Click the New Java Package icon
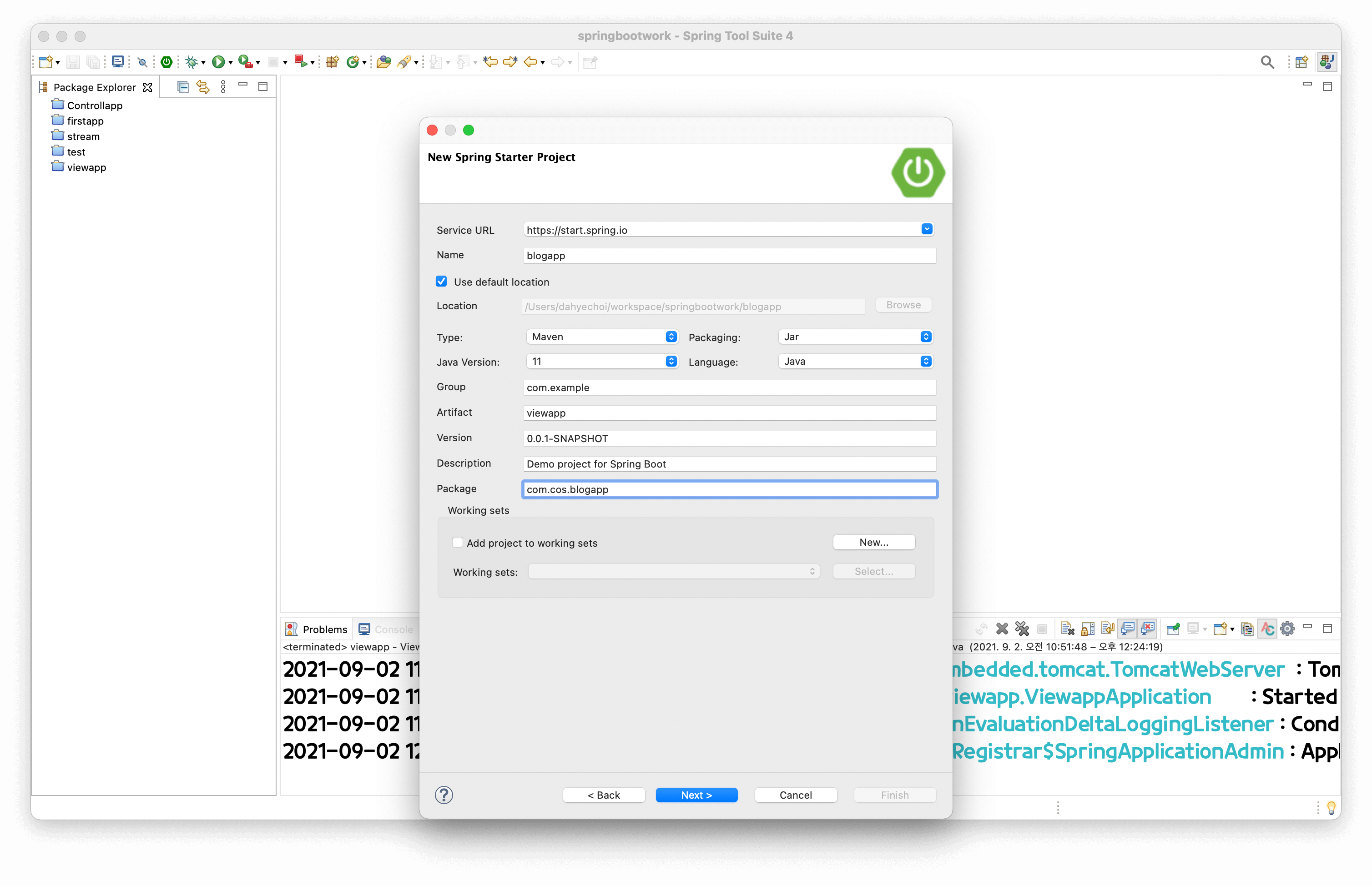 (333, 62)
